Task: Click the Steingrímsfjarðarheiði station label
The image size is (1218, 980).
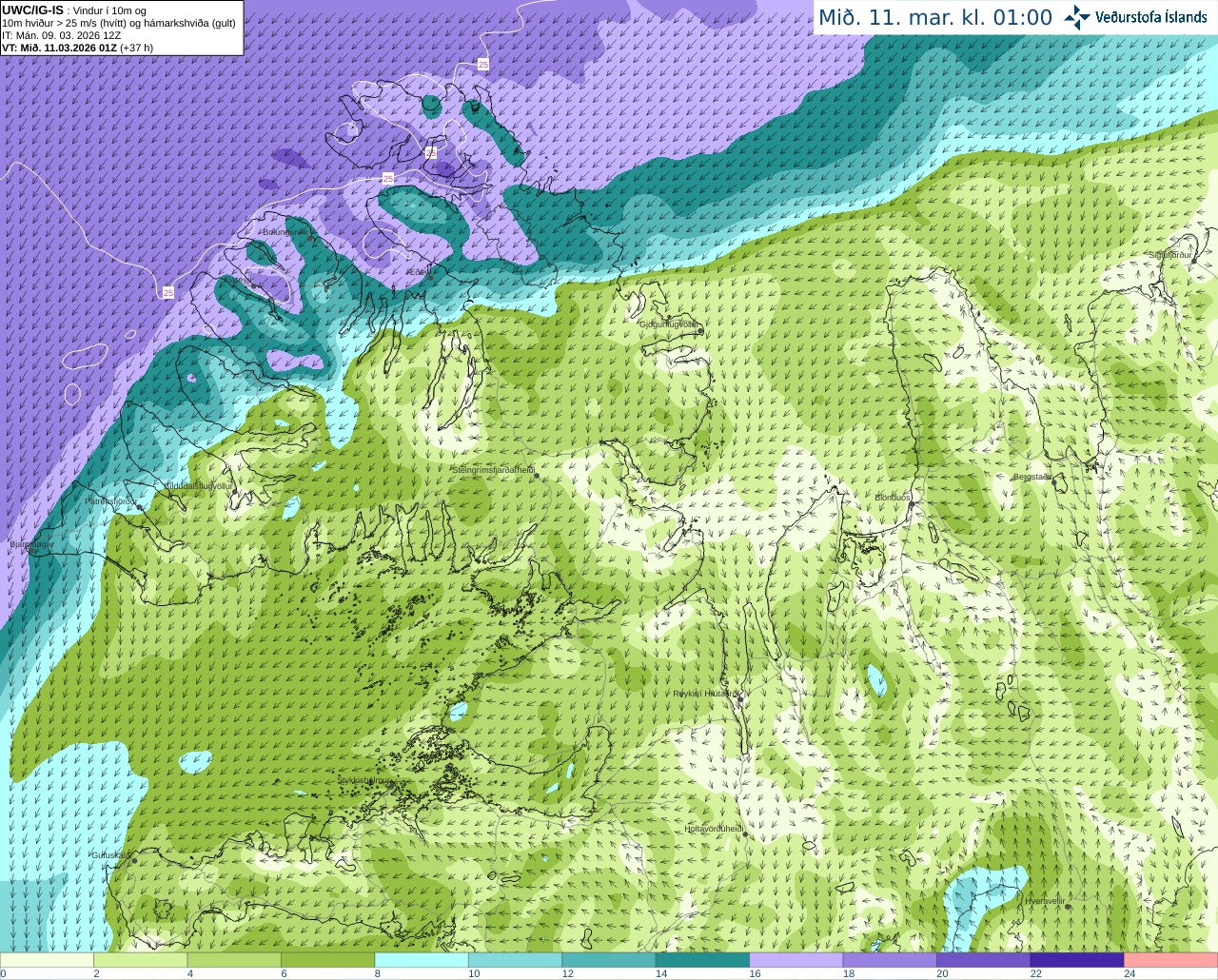Action: 493,470
